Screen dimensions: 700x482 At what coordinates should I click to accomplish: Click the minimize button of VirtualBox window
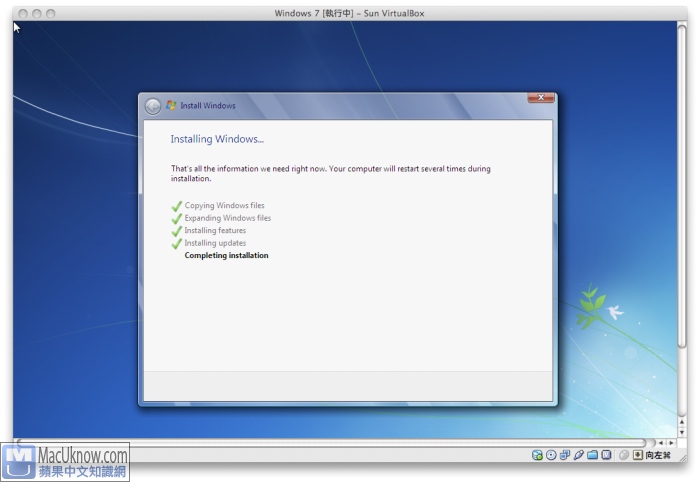point(37,14)
